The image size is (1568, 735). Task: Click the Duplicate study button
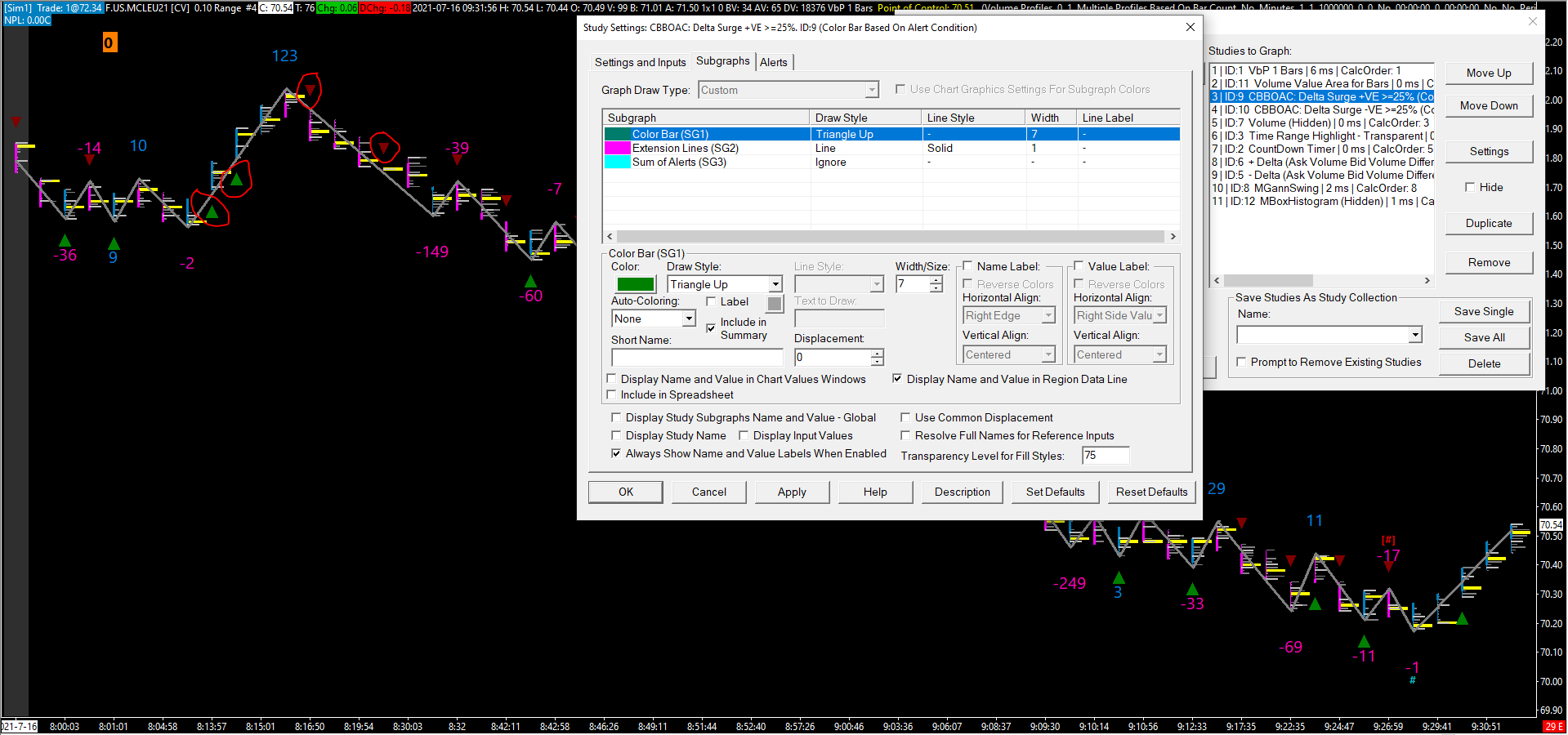(1488, 224)
